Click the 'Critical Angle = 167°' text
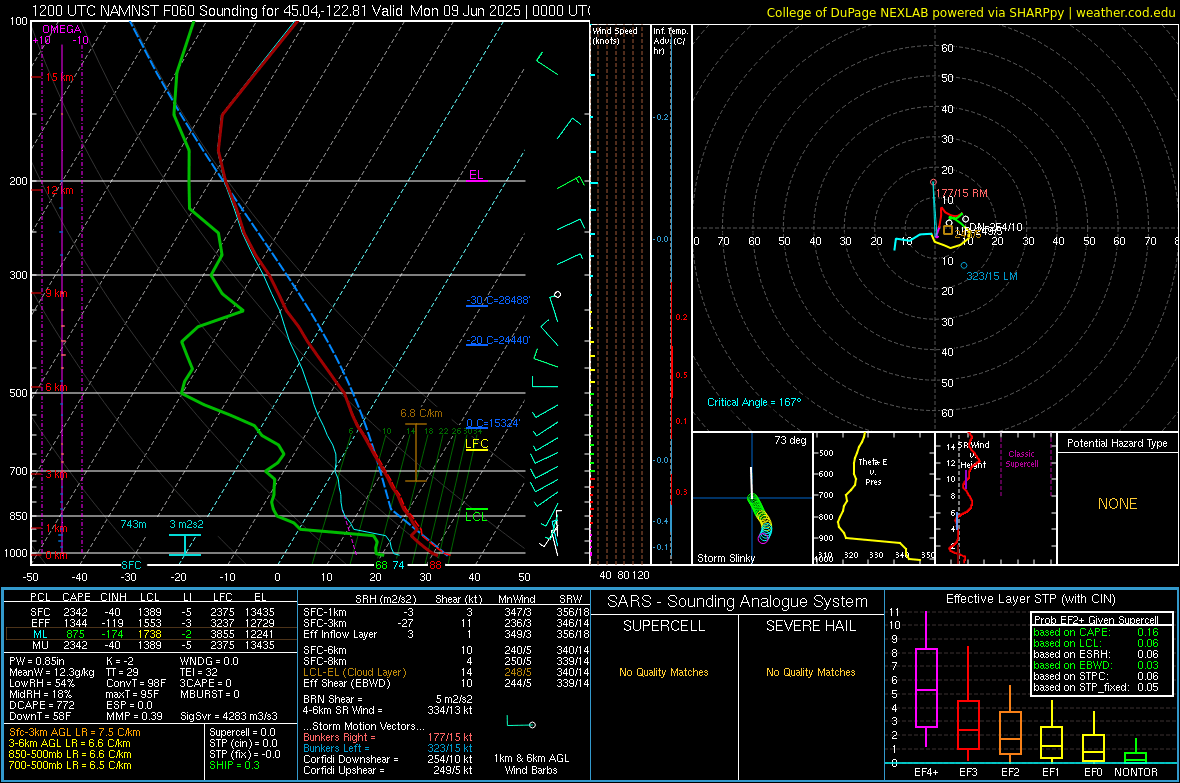 pyautogui.click(x=754, y=402)
